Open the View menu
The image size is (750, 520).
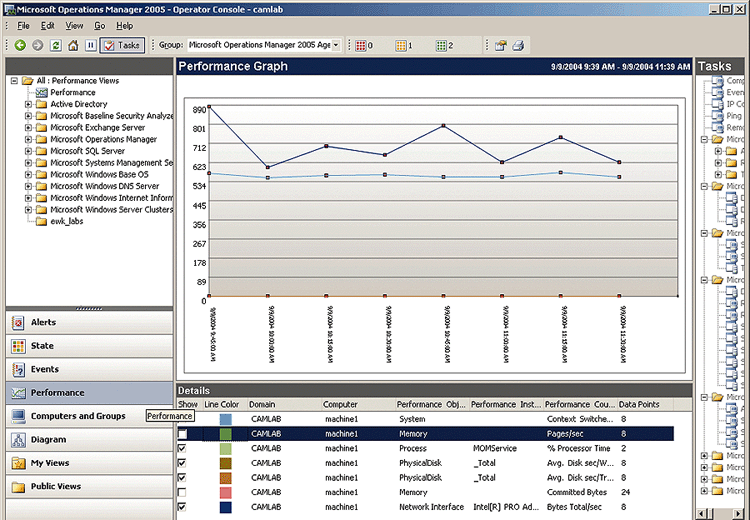pyautogui.click(x=74, y=26)
